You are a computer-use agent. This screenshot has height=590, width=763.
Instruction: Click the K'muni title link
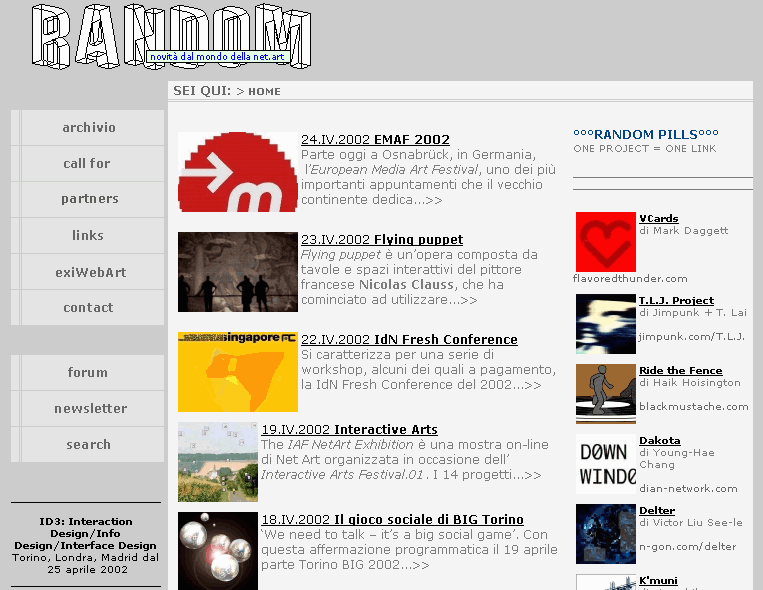(x=658, y=581)
